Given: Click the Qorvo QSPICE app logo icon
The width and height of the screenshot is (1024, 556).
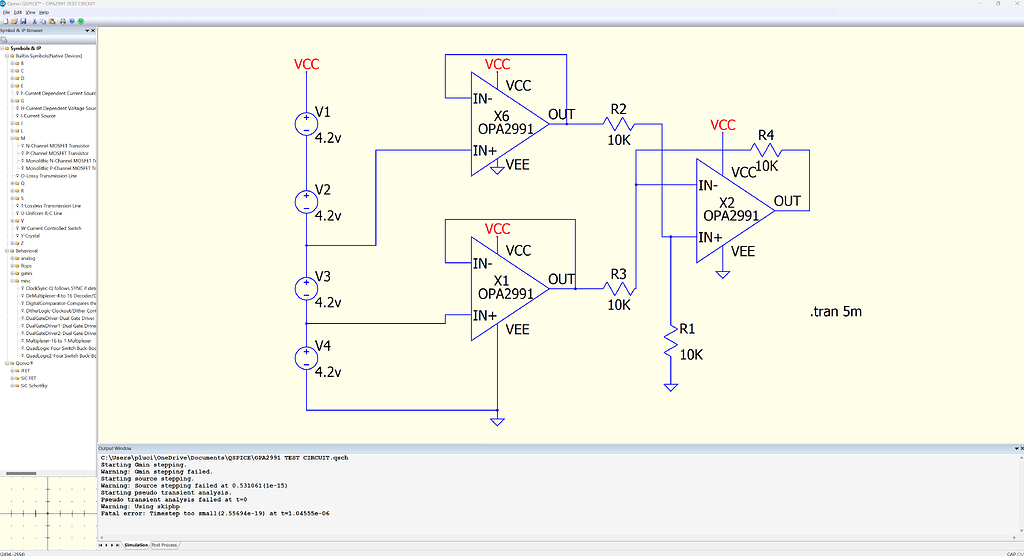Looking at the screenshot, I should coord(3,3).
